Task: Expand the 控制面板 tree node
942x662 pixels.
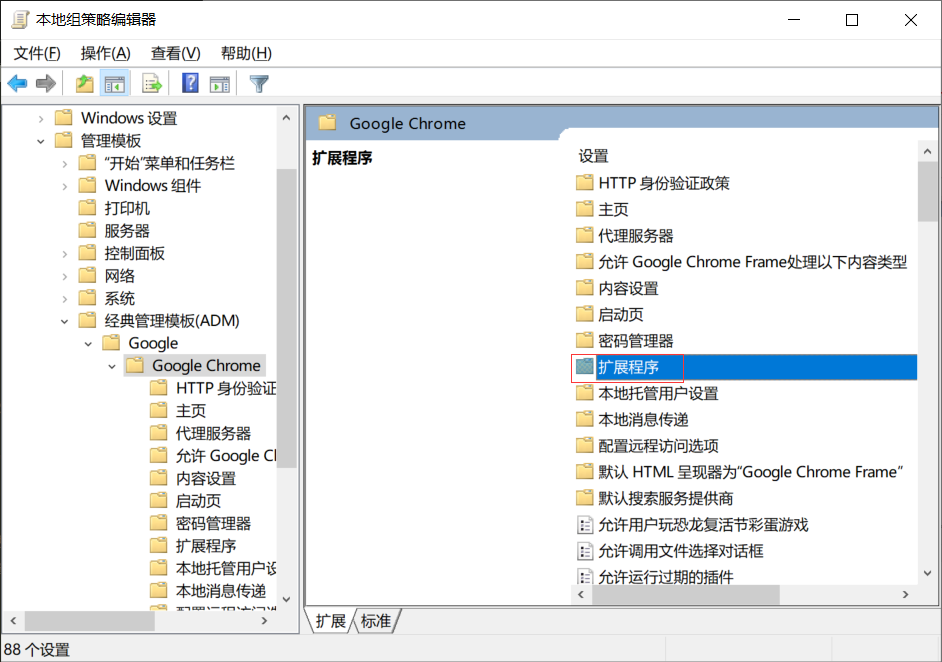Action: (x=65, y=254)
